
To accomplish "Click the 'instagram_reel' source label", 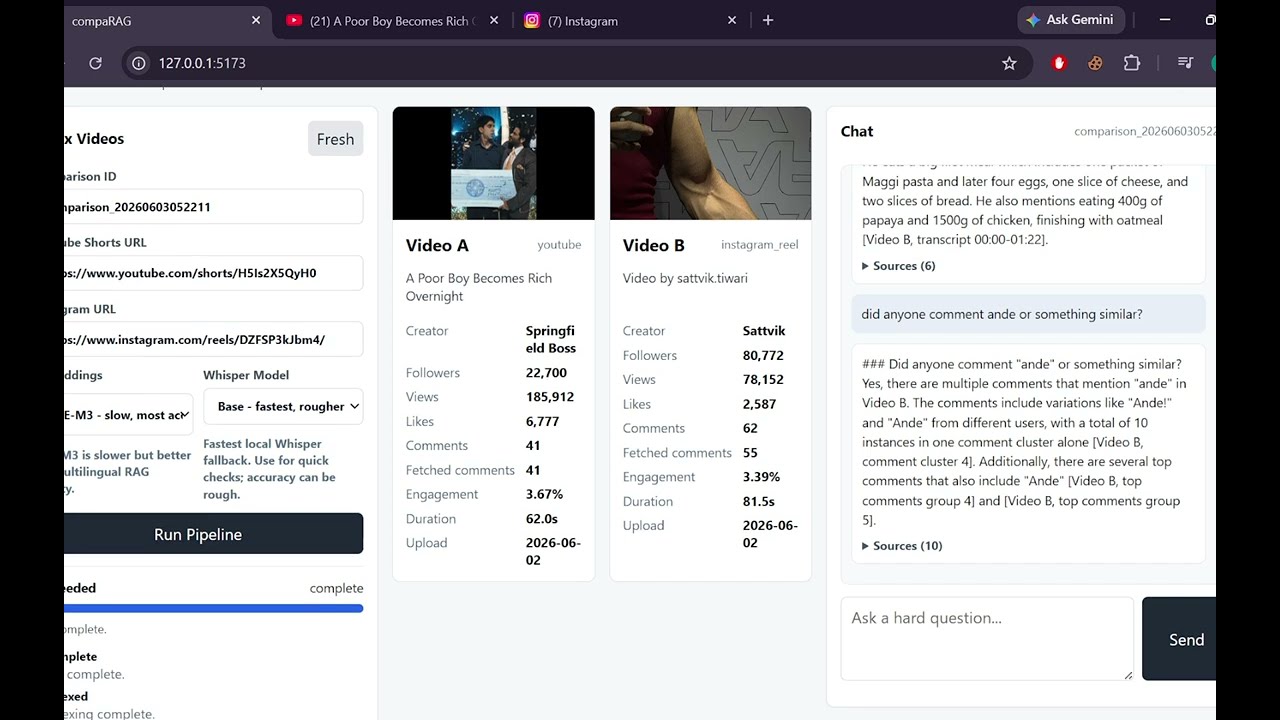I will pos(760,245).
